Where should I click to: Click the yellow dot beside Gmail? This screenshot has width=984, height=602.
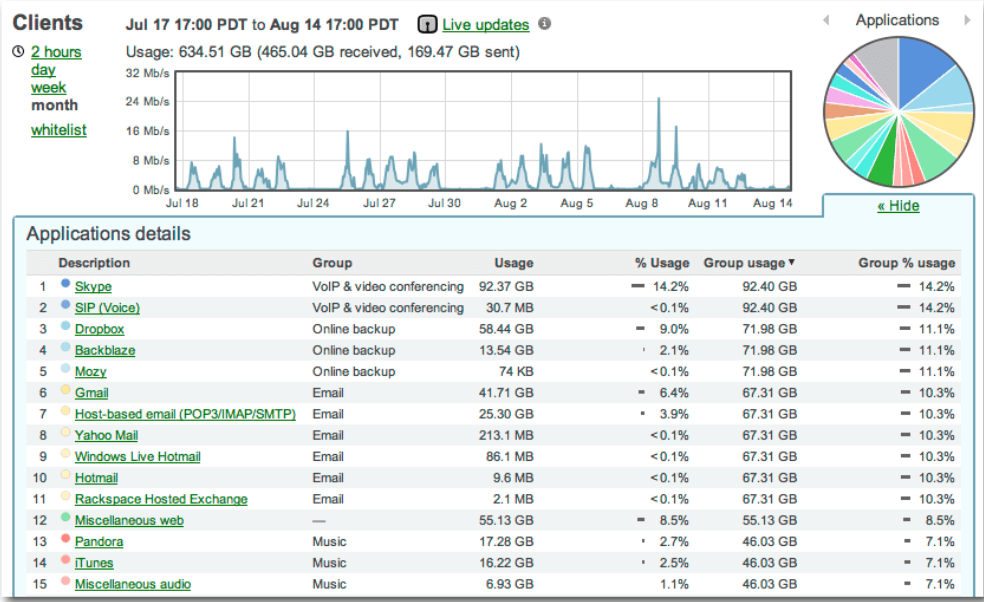click(x=65, y=389)
